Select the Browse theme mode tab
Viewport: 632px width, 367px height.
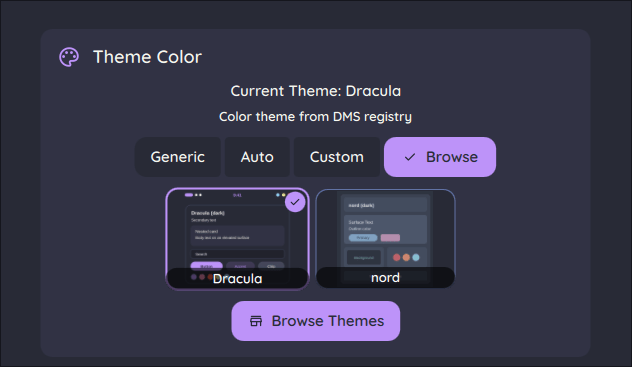point(440,157)
